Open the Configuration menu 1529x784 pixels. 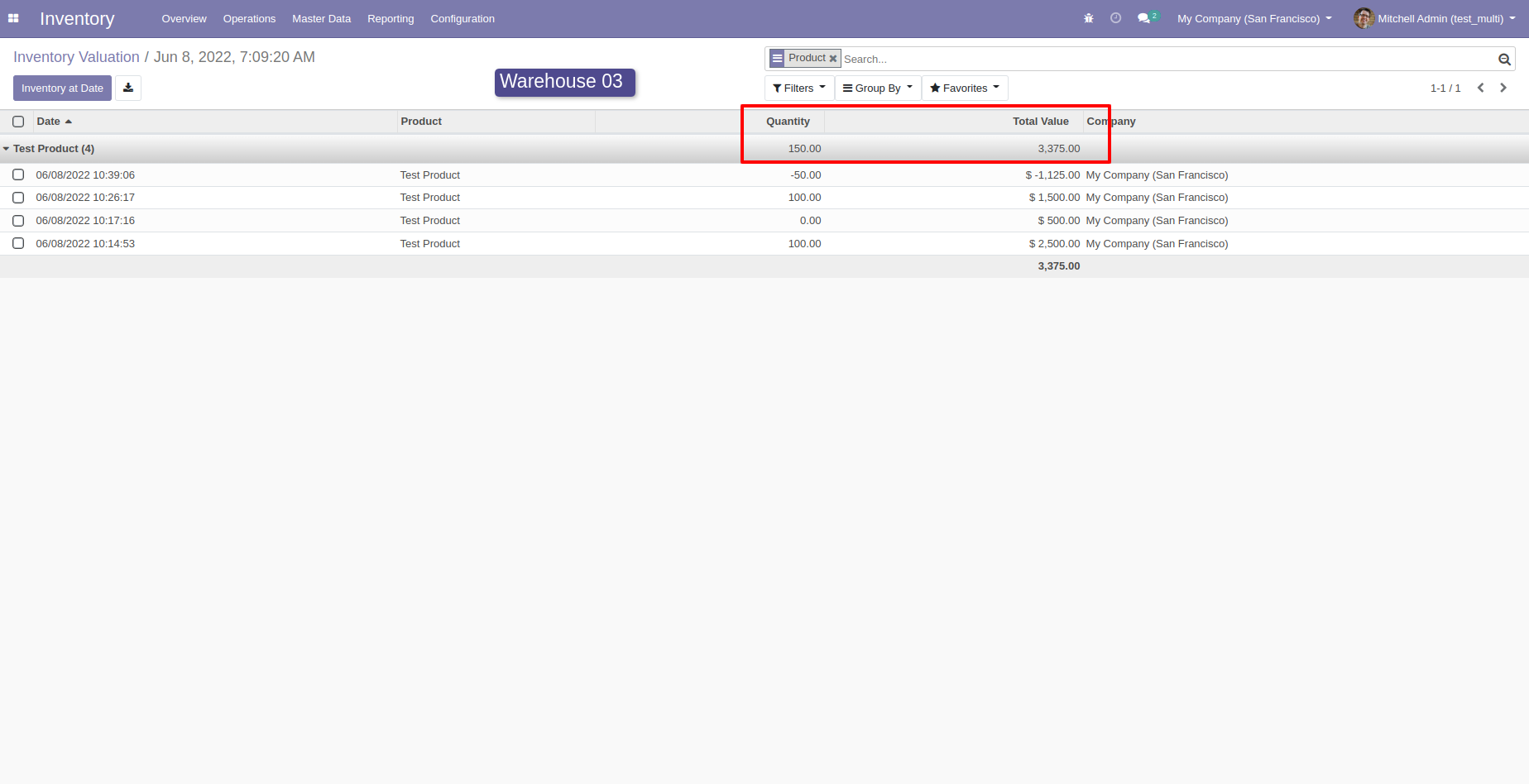point(463,18)
